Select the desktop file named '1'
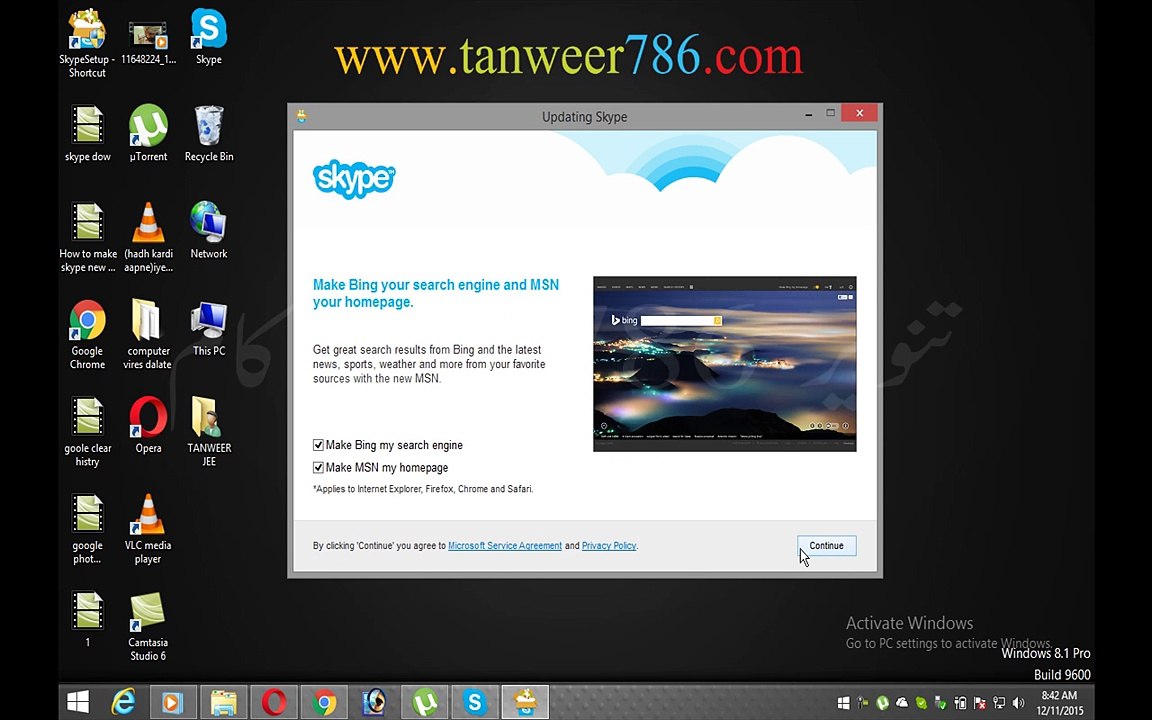This screenshot has height=720, width=1152. 87,619
